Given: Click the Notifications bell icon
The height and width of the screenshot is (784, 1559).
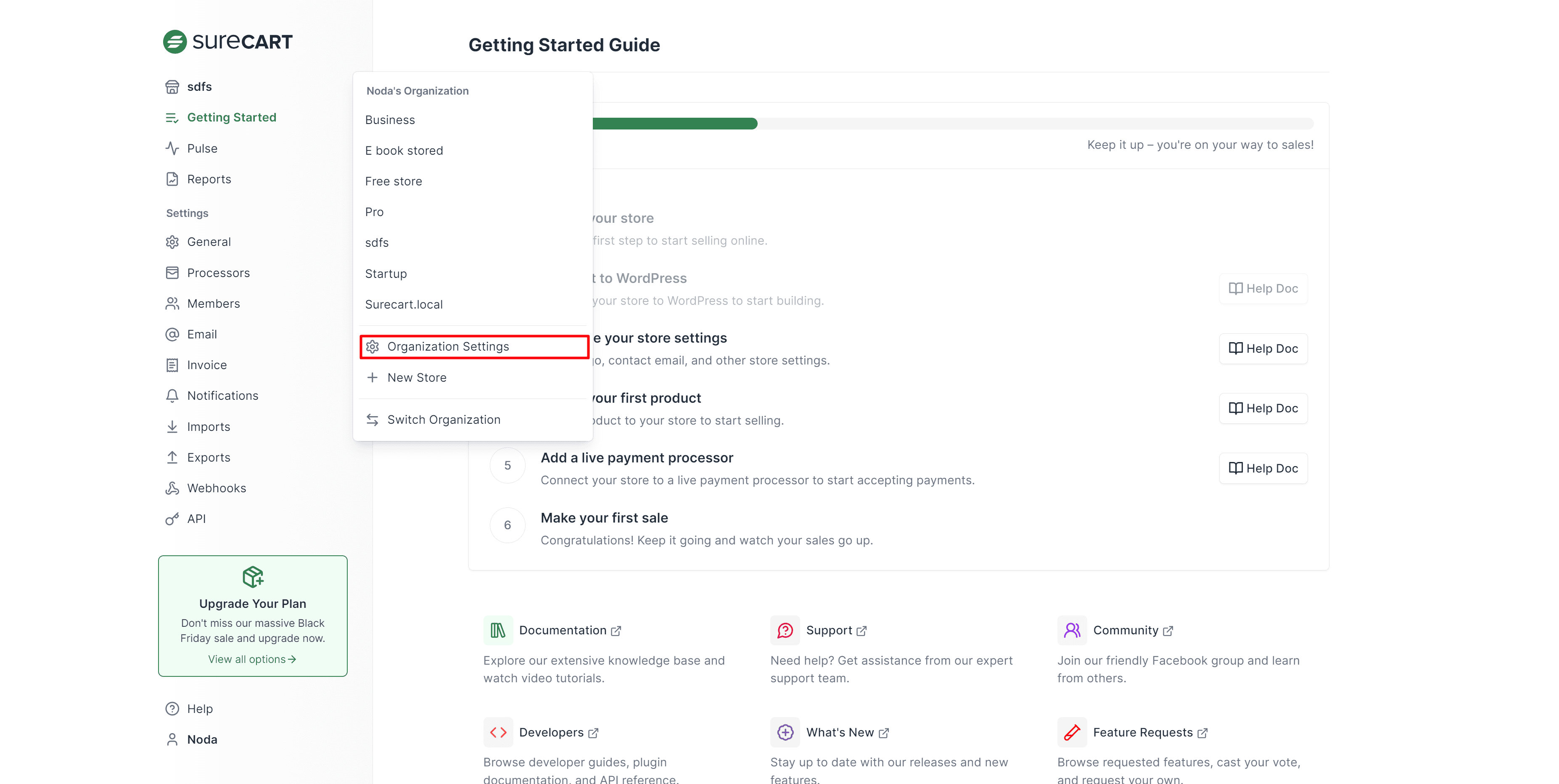Looking at the screenshot, I should (x=172, y=396).
